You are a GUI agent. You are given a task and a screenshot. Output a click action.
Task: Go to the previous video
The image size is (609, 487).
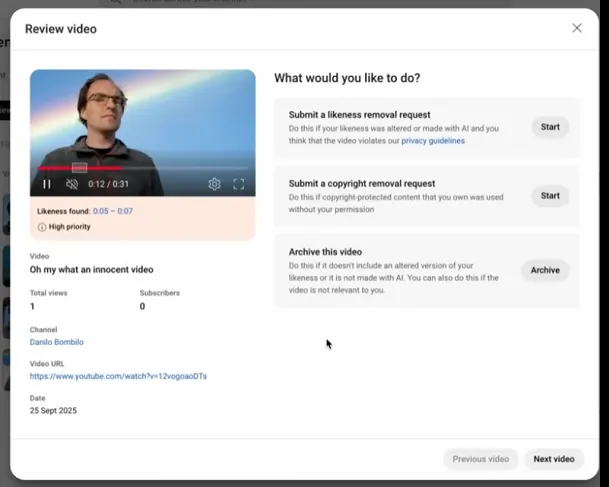tap(481, 459)
